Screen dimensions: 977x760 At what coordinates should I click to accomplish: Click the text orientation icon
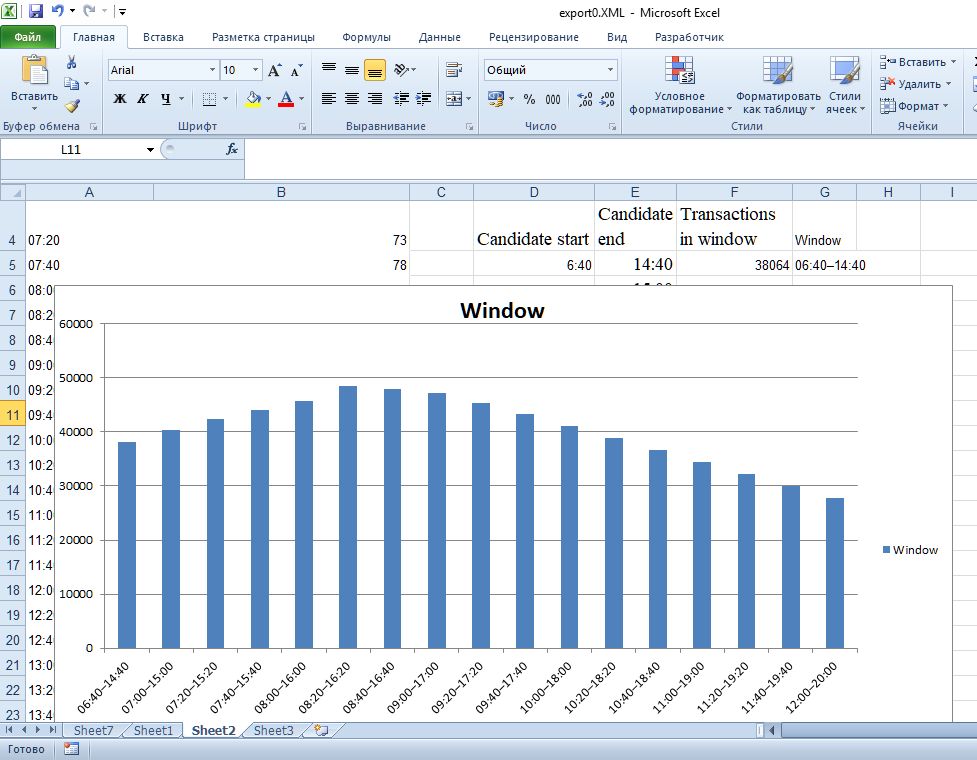point(402,70)
